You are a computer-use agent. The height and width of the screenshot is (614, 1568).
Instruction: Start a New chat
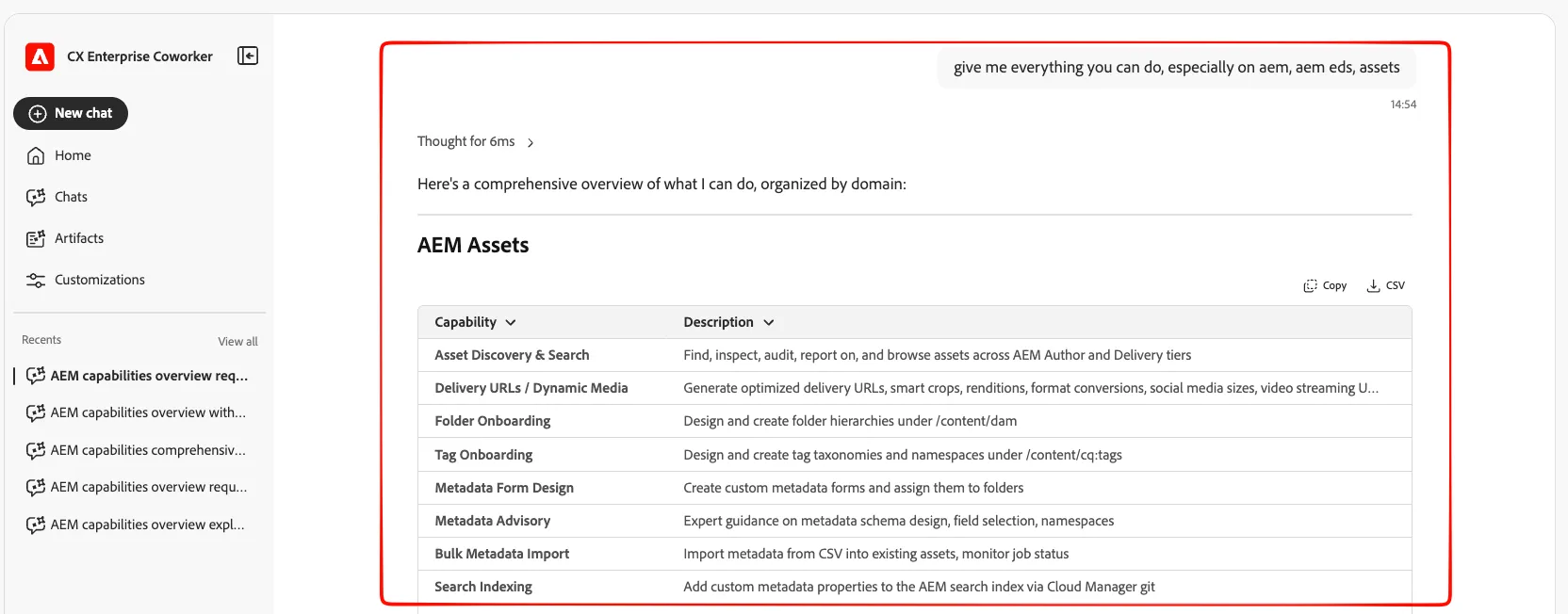pyautogui.click(x=71, y=114)
